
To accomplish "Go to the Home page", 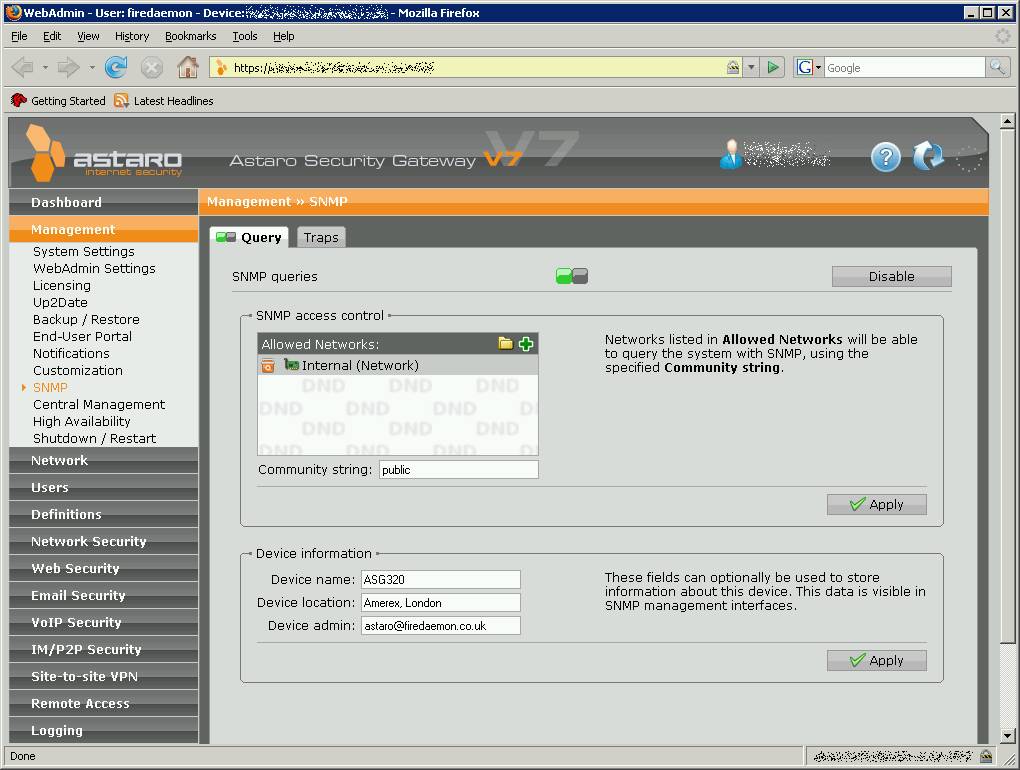I will tap(188, 67).
